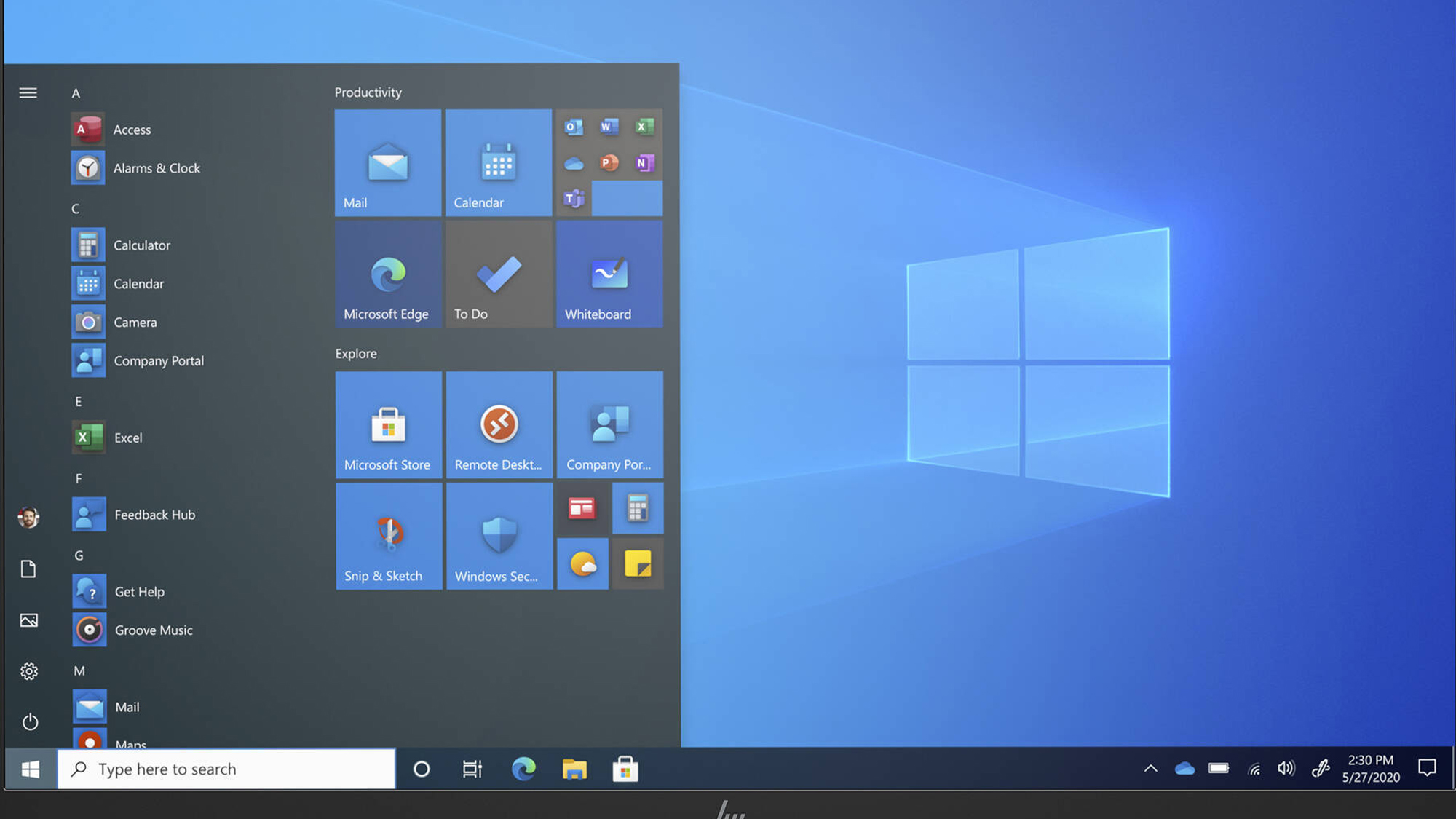This screenshot has height=819, width=1456.
Task: Open the clock showing 2:30 PM
Action: click(x=1371, y=769)
